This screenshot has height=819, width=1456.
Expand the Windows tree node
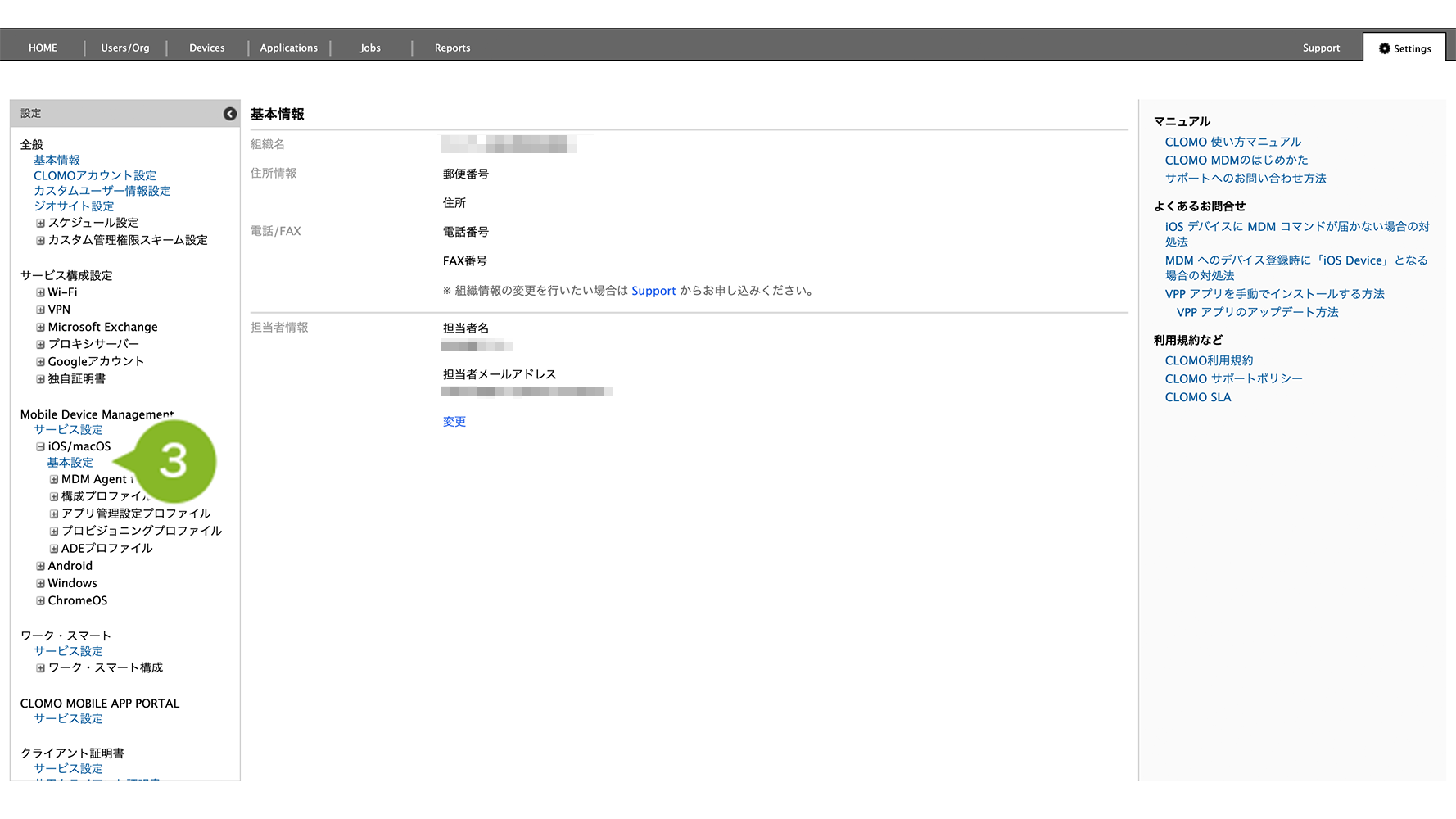tap(40, 584)
